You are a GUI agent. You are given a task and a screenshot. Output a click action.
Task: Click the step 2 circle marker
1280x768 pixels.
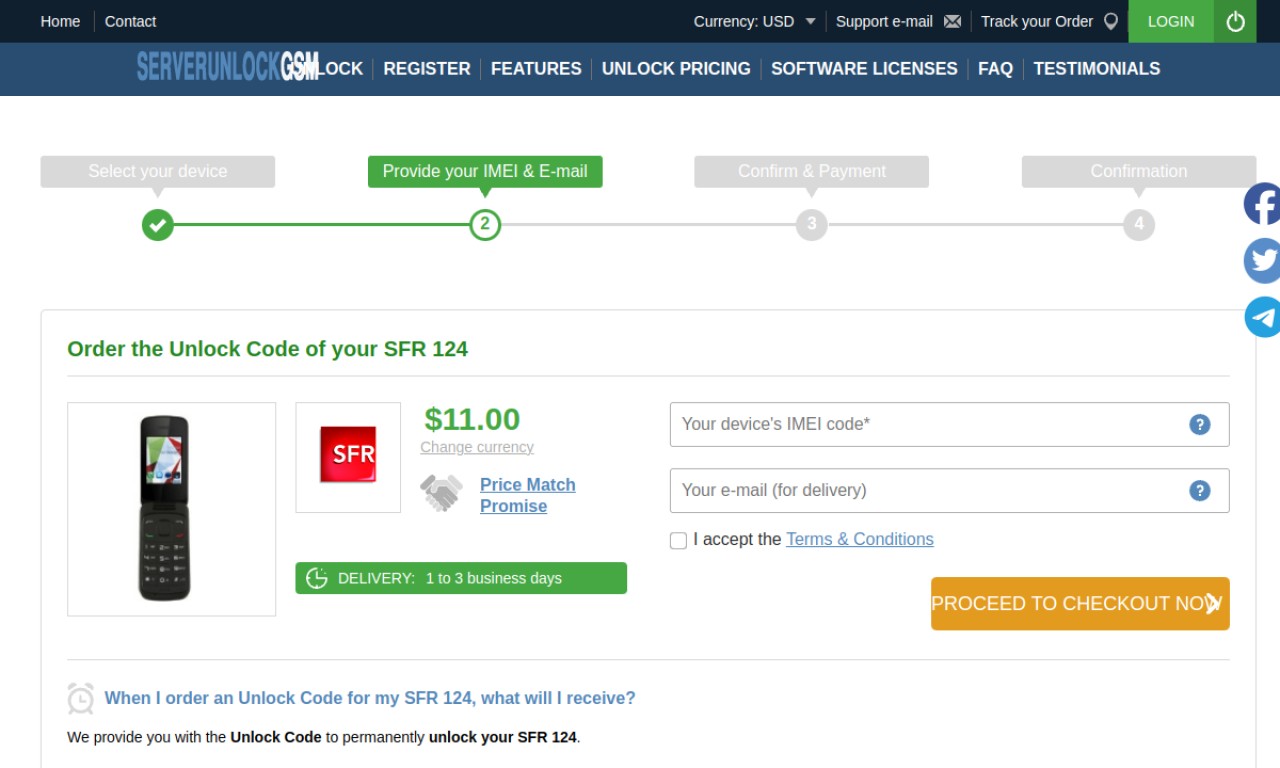coord(485,224)
